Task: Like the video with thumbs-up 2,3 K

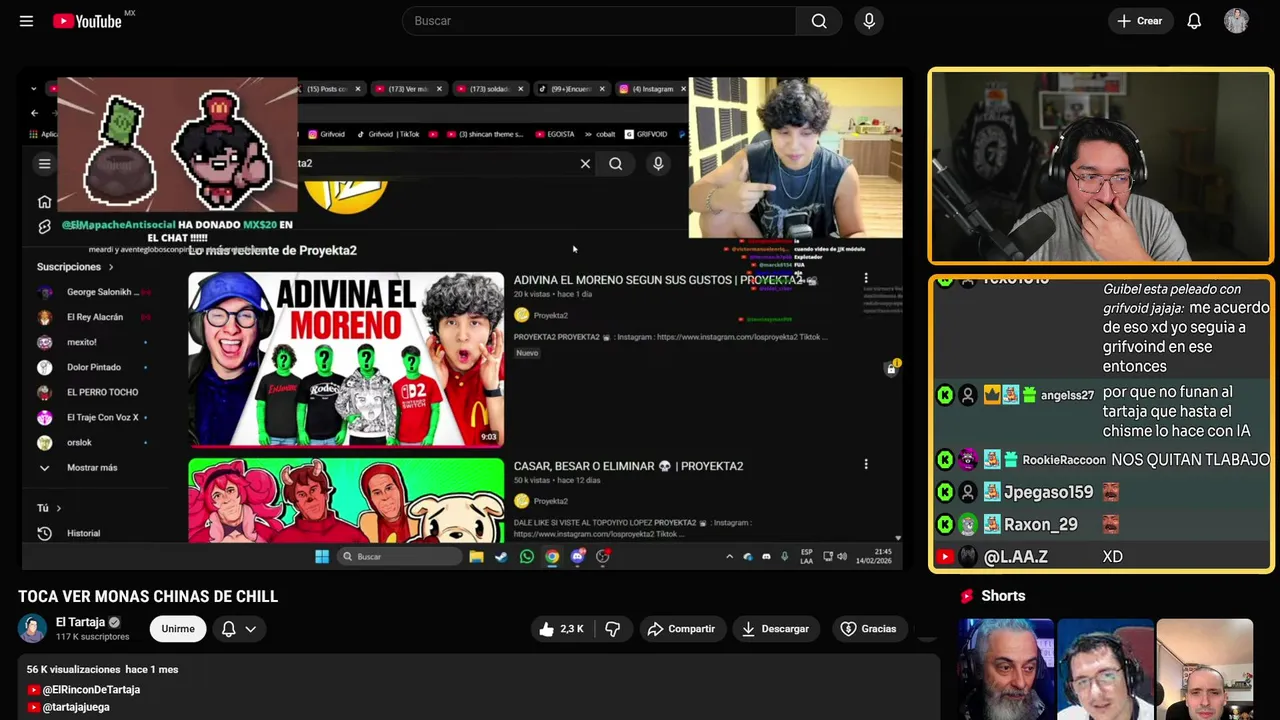Action: point(561,629)
